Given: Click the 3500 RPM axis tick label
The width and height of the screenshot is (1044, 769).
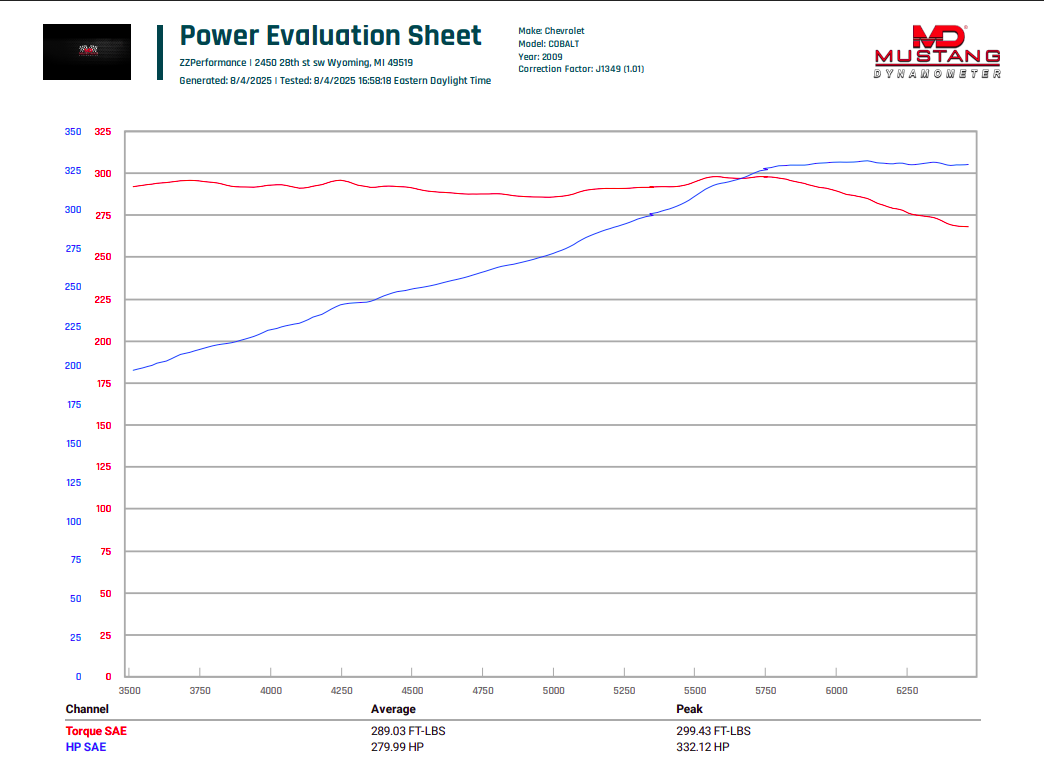Looking at the screenshot, I should (x=129, y=690).
